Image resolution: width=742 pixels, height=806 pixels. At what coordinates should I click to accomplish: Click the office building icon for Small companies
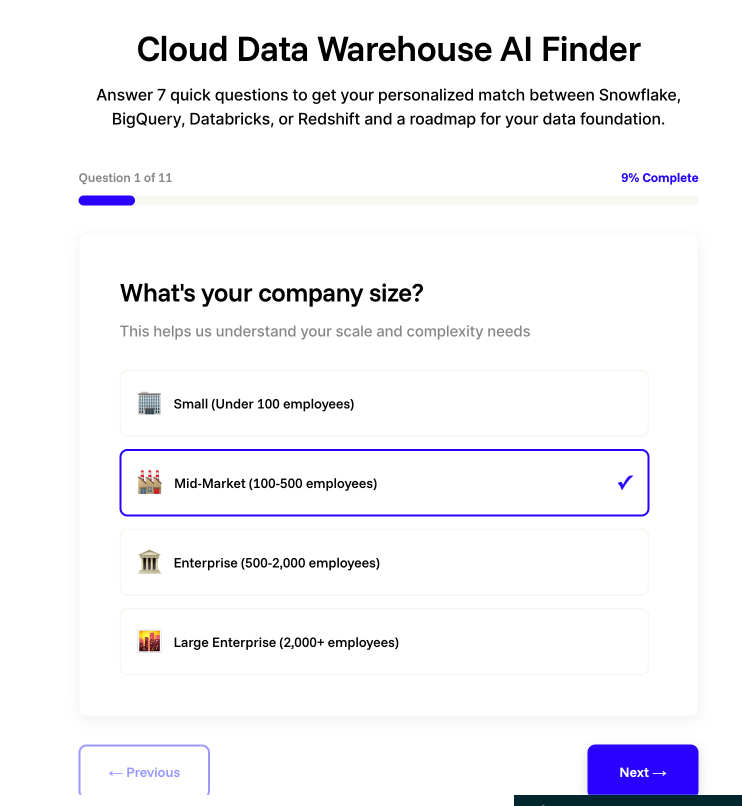[149, 404]
